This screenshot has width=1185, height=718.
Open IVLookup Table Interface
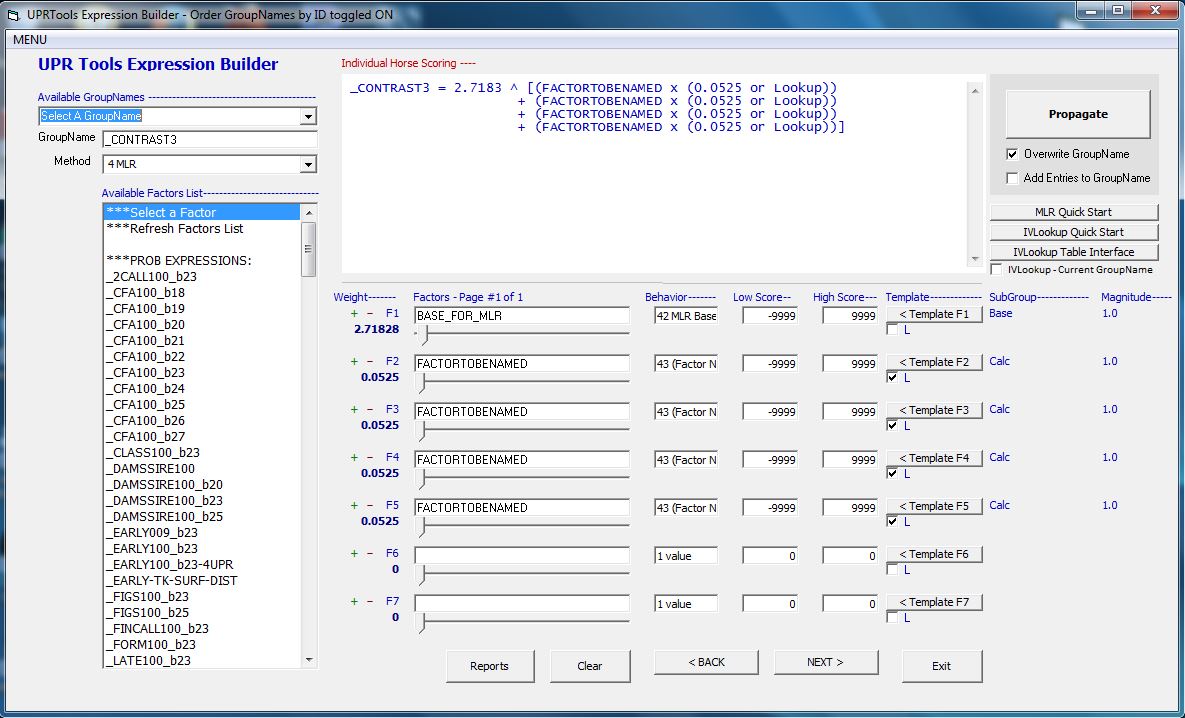1073,252
